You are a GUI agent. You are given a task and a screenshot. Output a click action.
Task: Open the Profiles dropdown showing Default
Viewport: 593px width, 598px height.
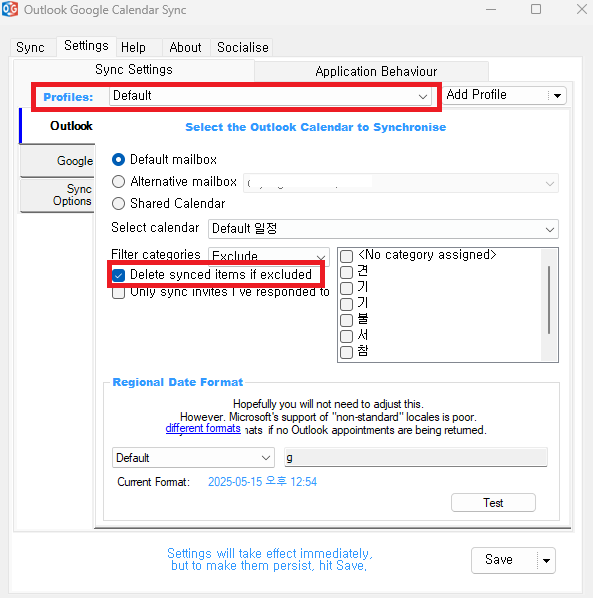(270, 96)
